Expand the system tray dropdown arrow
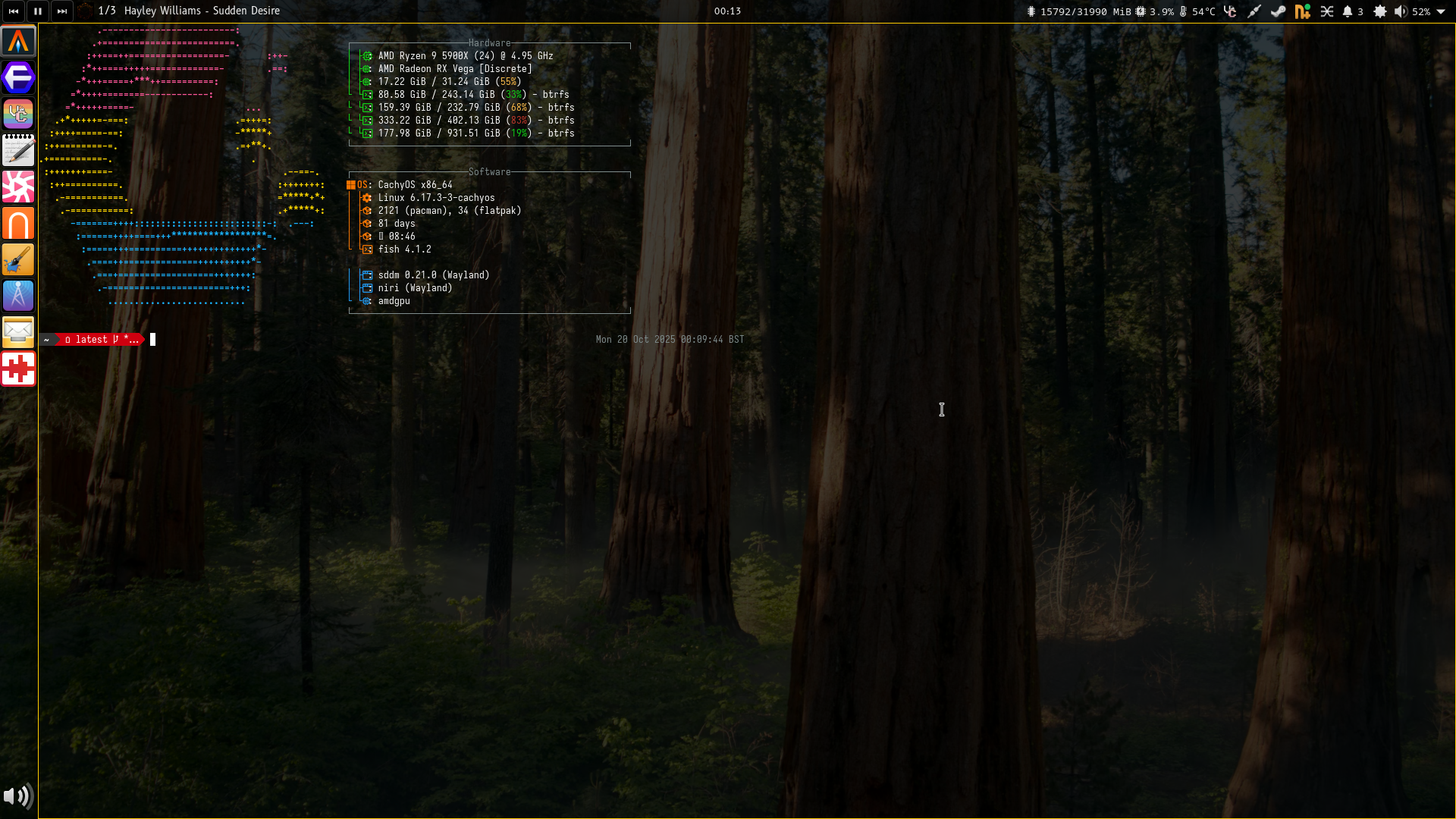This screenshot has height=819, width=1456. (1441, 11)
